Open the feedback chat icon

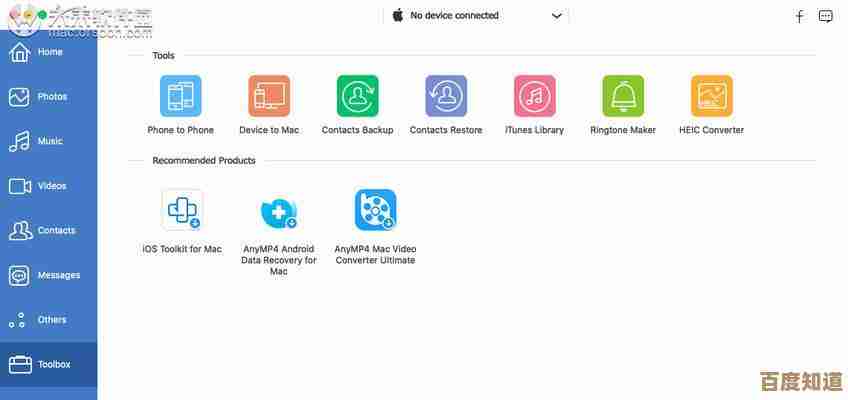point(826,16)
